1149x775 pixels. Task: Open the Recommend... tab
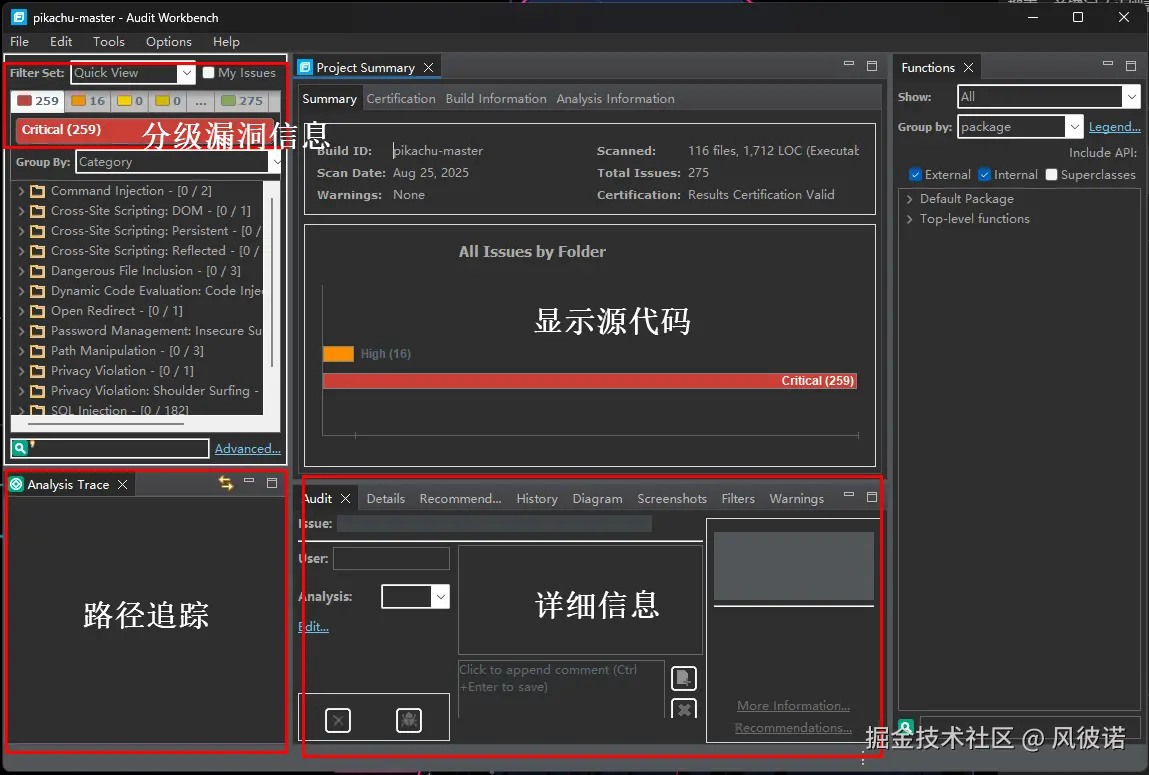click(460, 498)
